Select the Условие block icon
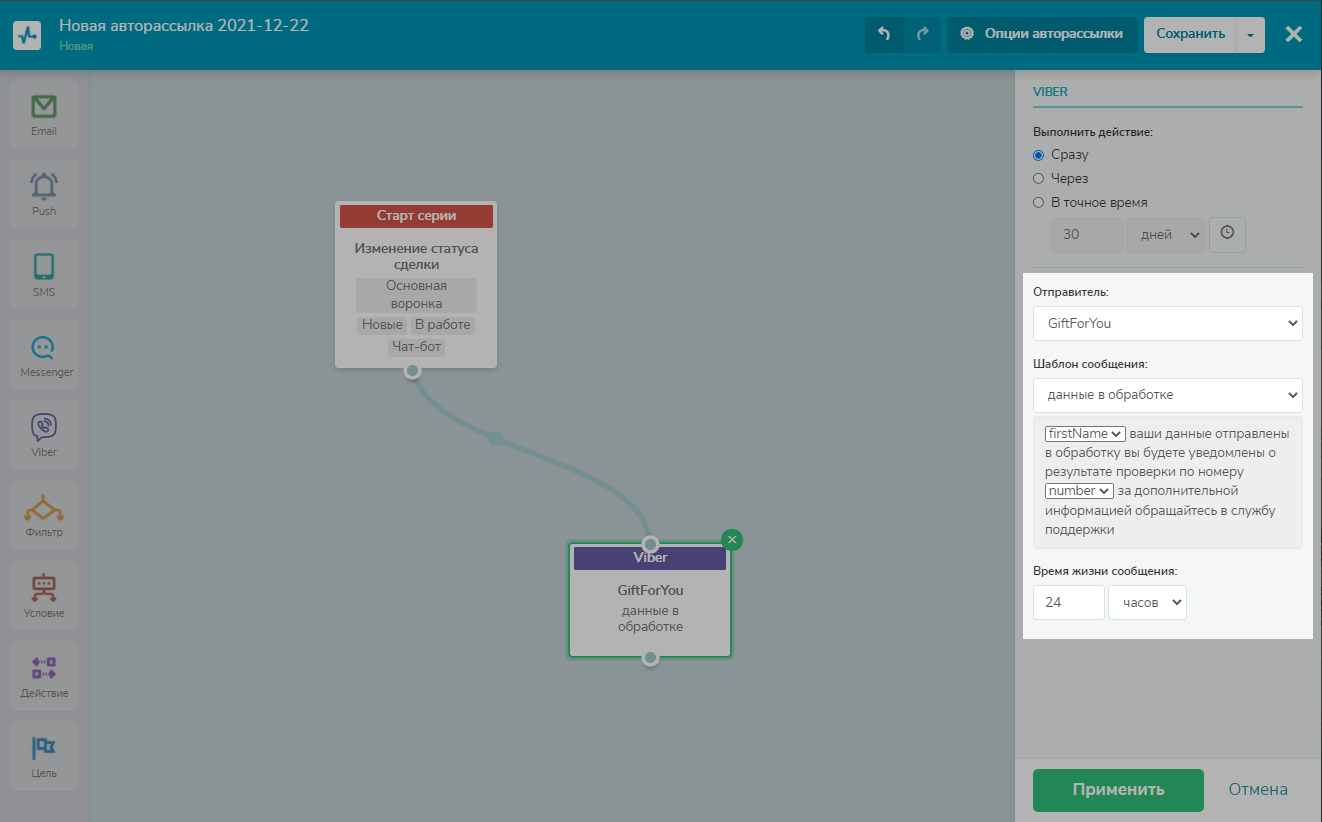This screenshot has height=822, width=1322. (x=44, y=595)
